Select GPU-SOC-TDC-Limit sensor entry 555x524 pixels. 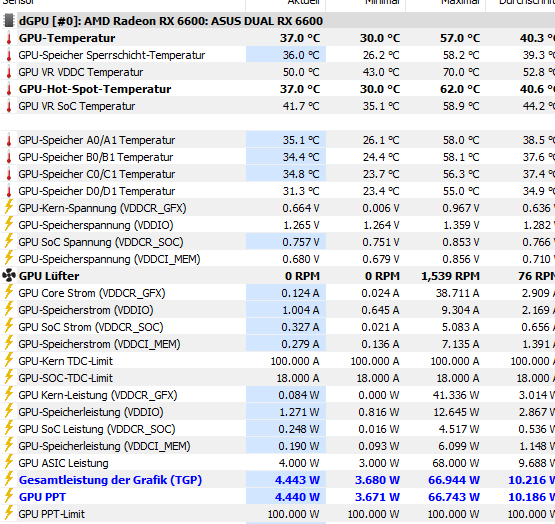[278, 378]
